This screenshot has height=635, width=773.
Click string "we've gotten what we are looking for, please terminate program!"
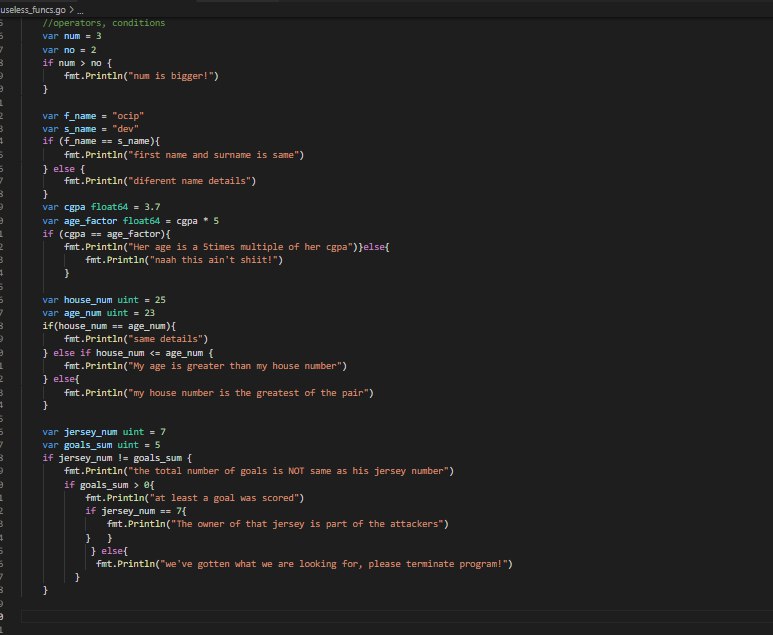pyautogui.click(x=334, y=564)
